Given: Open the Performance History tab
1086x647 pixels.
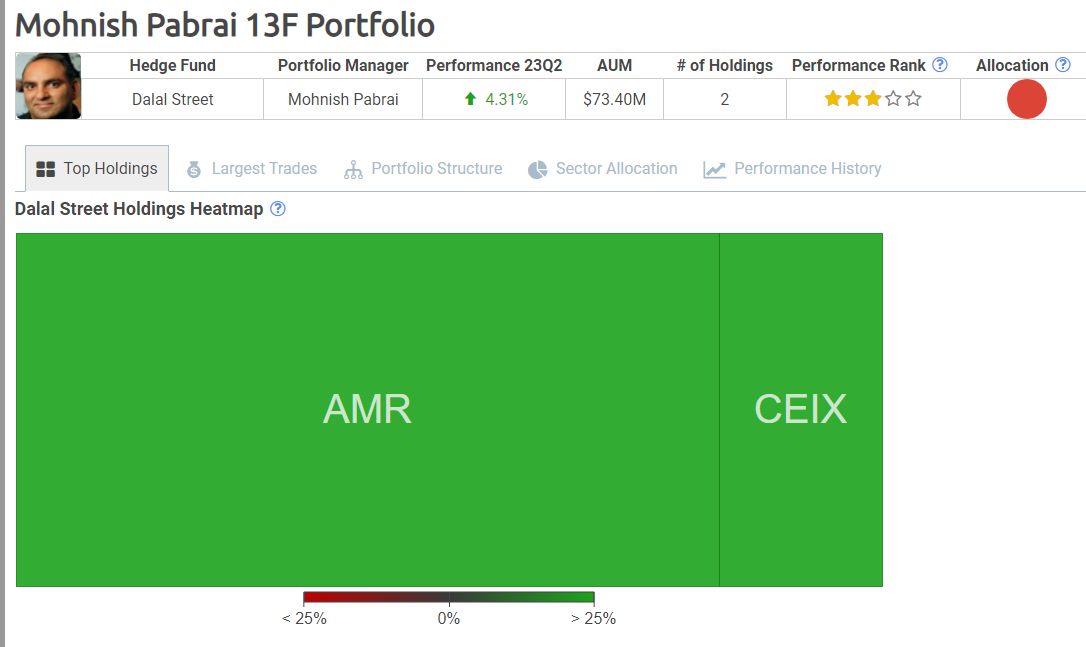Looking at the screenshot, I should 792,168.
